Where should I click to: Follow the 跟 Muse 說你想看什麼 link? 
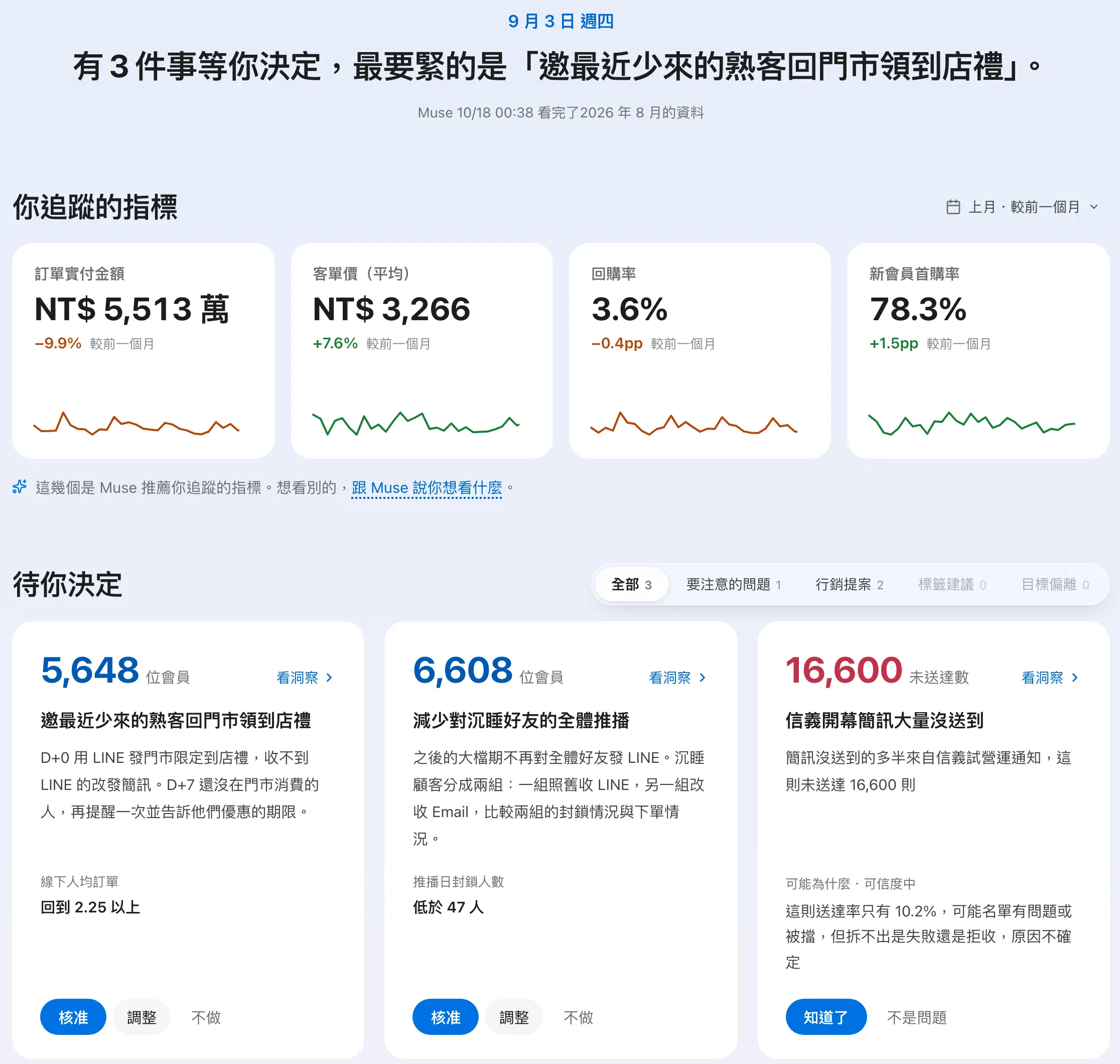click(x=427, y=488)
